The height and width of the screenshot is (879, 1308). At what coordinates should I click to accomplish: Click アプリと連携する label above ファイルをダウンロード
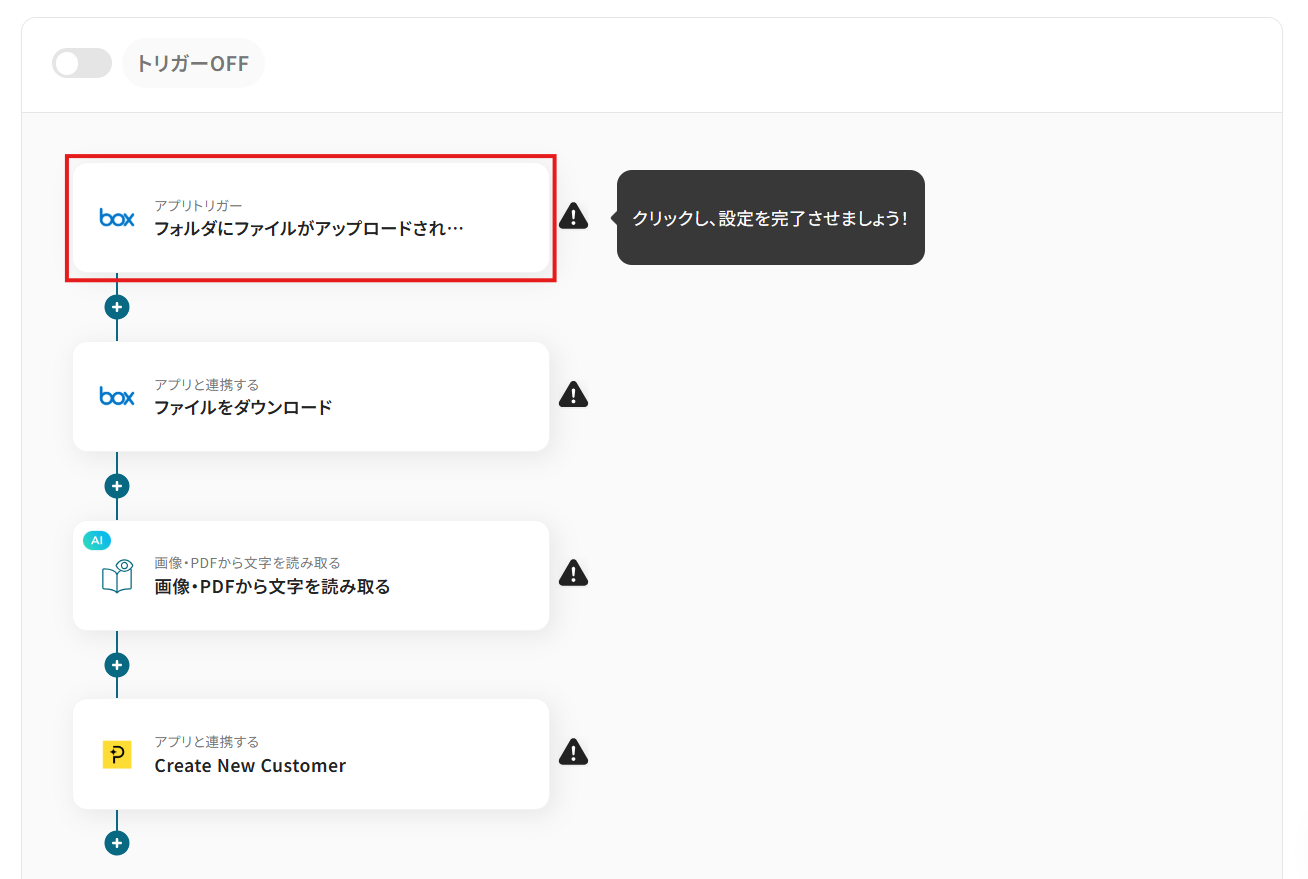click(206, 384)
